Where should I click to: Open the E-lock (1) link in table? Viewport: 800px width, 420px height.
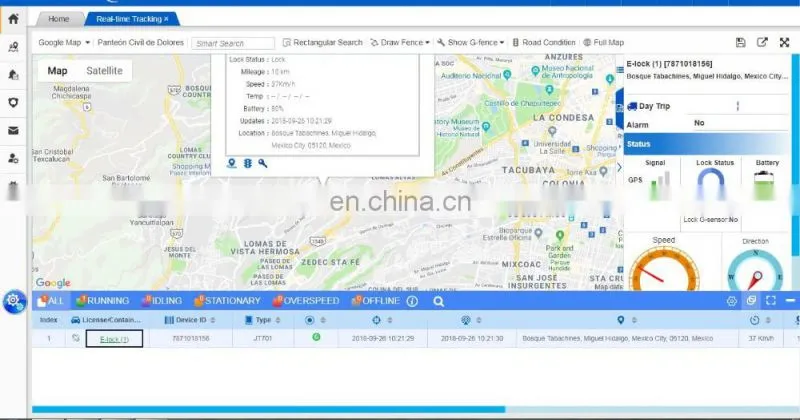click(114, 339)
